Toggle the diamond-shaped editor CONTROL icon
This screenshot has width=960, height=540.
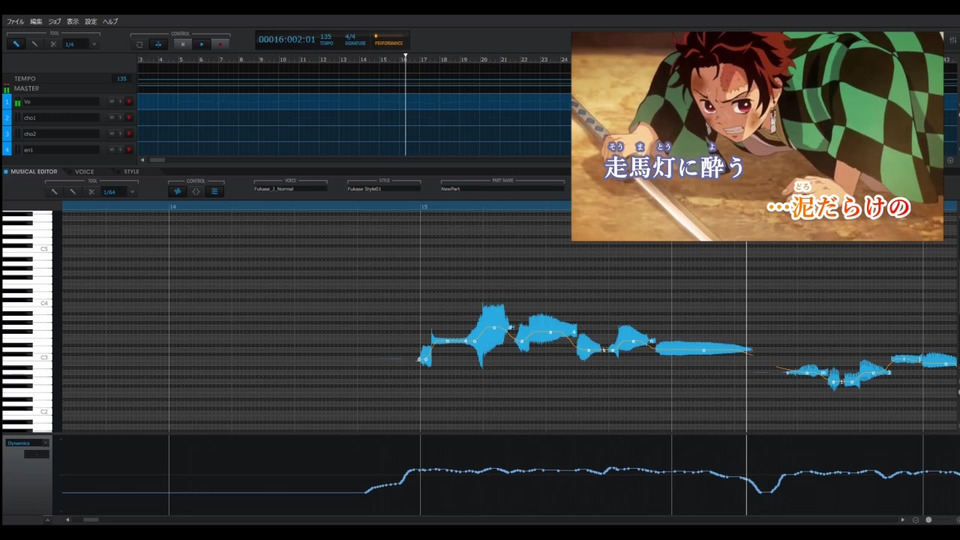click(x=196, y=192)
